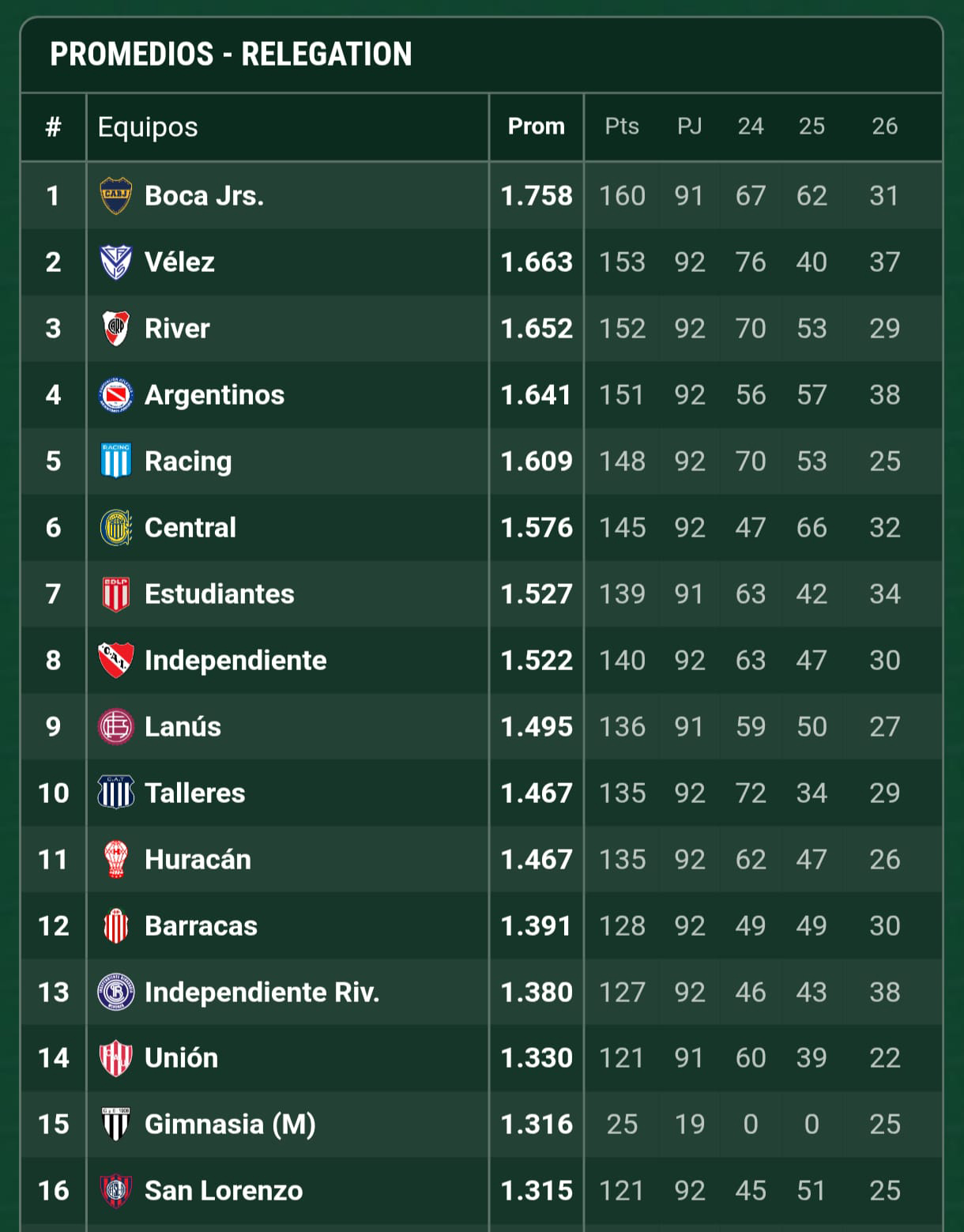Click the Independiente red crest icon
This screenshot has height=1232, width=964.
[x=116, y=661]
